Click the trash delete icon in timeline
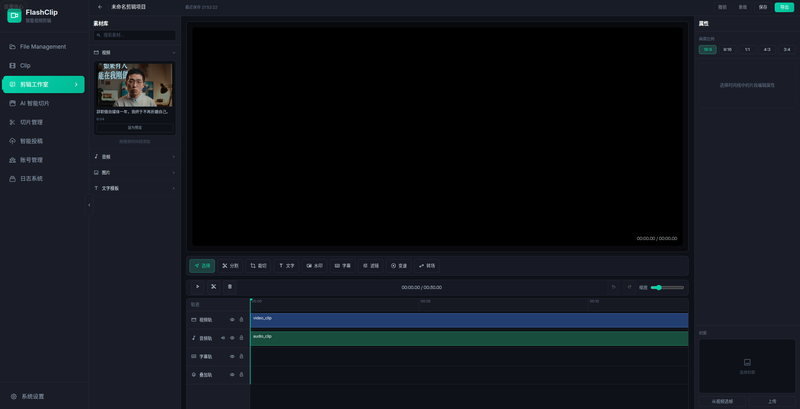Image resolution: width=800 pixels, height=409 pixels. point(229,287)
